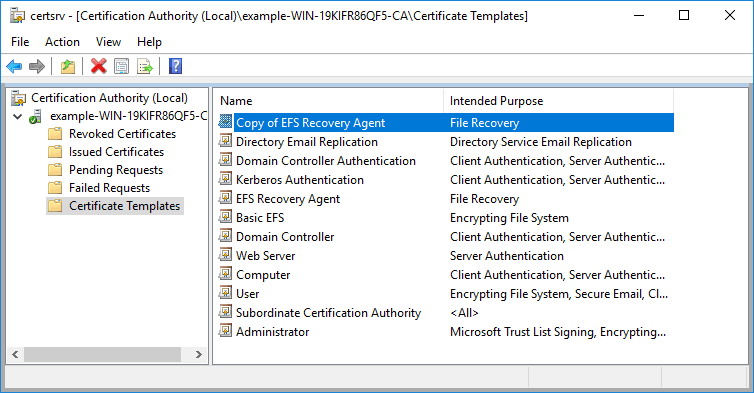Click the blue Help question mark icon

point(176,66)
